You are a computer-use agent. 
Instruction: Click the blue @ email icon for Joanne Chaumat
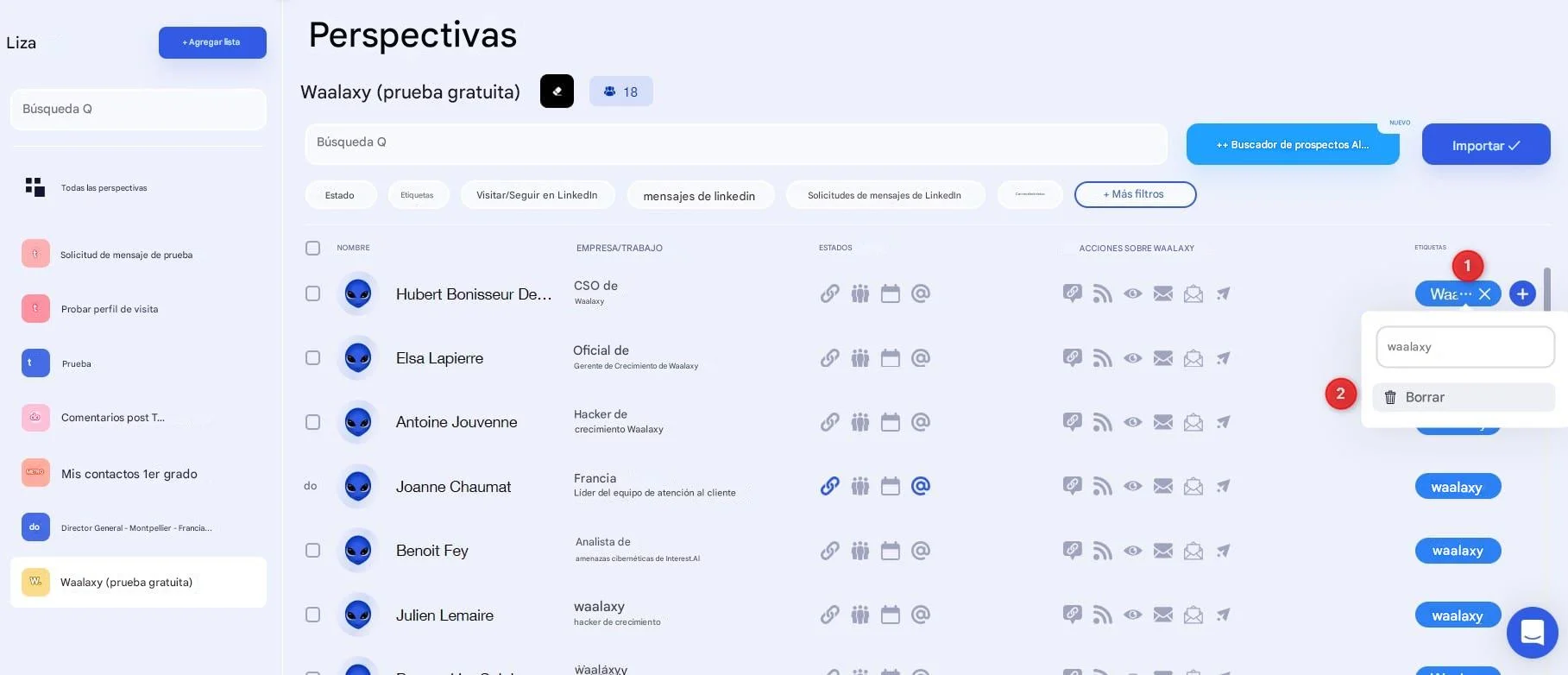click(x=921, y=486)
